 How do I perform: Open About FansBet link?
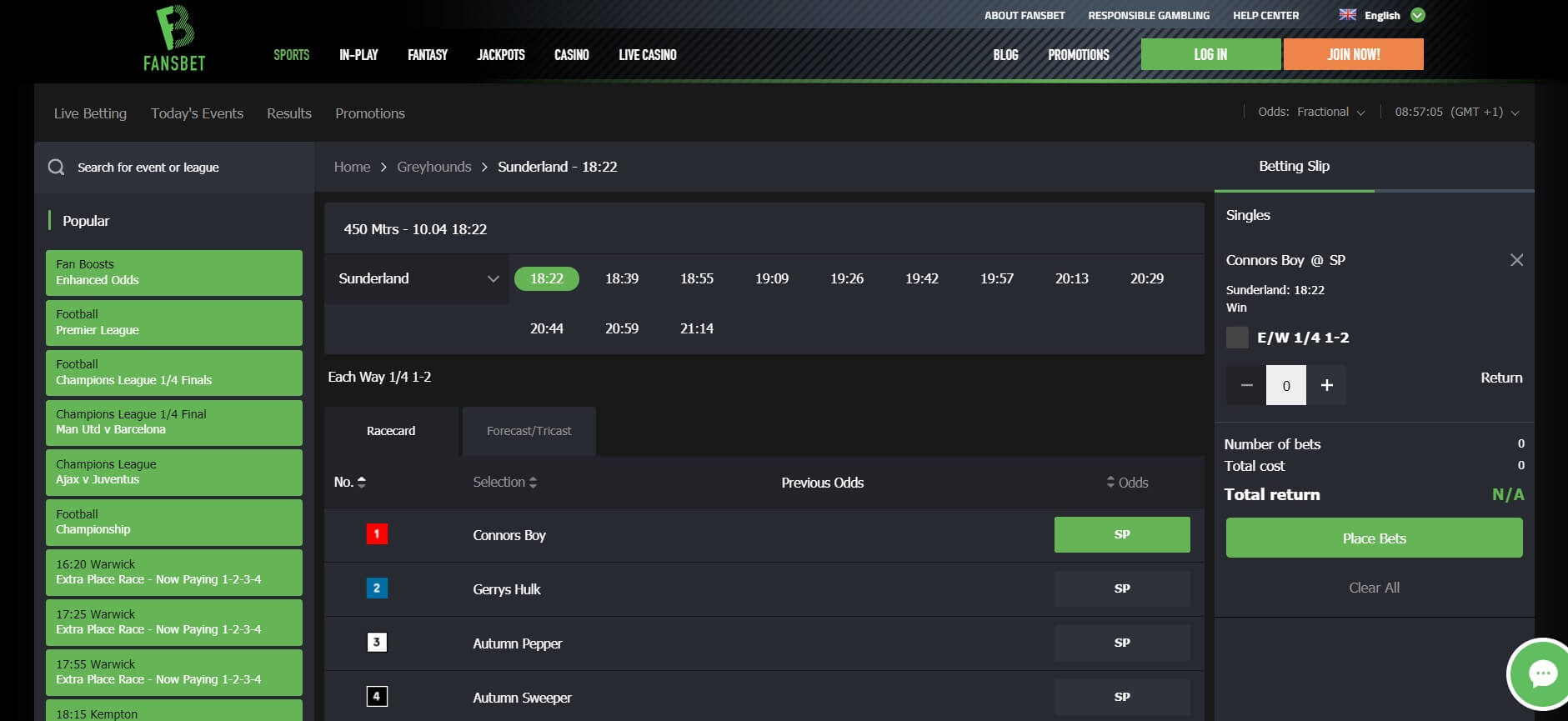coord(1024,15)
